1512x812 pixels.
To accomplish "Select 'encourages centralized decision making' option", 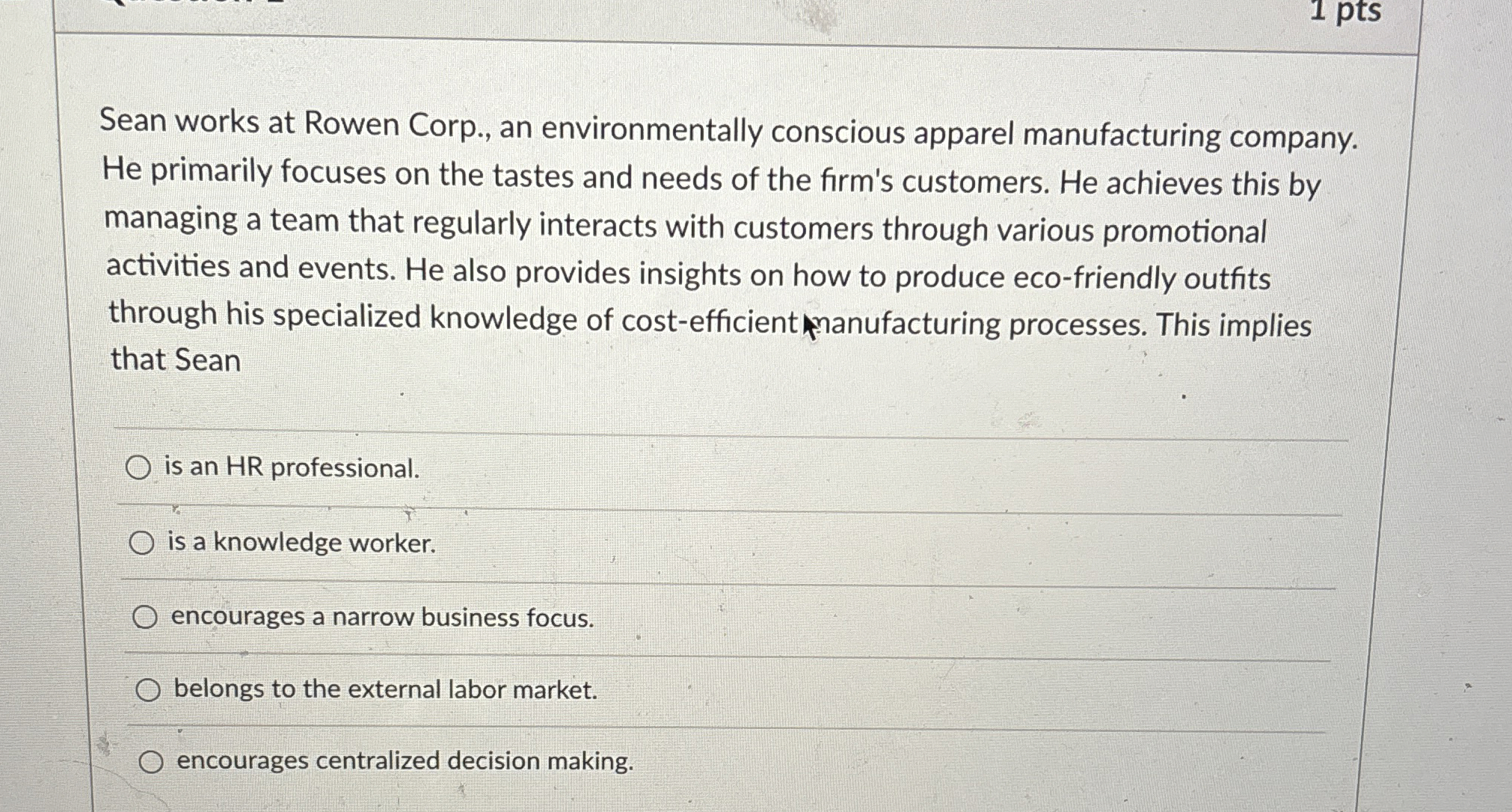I will 153,760.
